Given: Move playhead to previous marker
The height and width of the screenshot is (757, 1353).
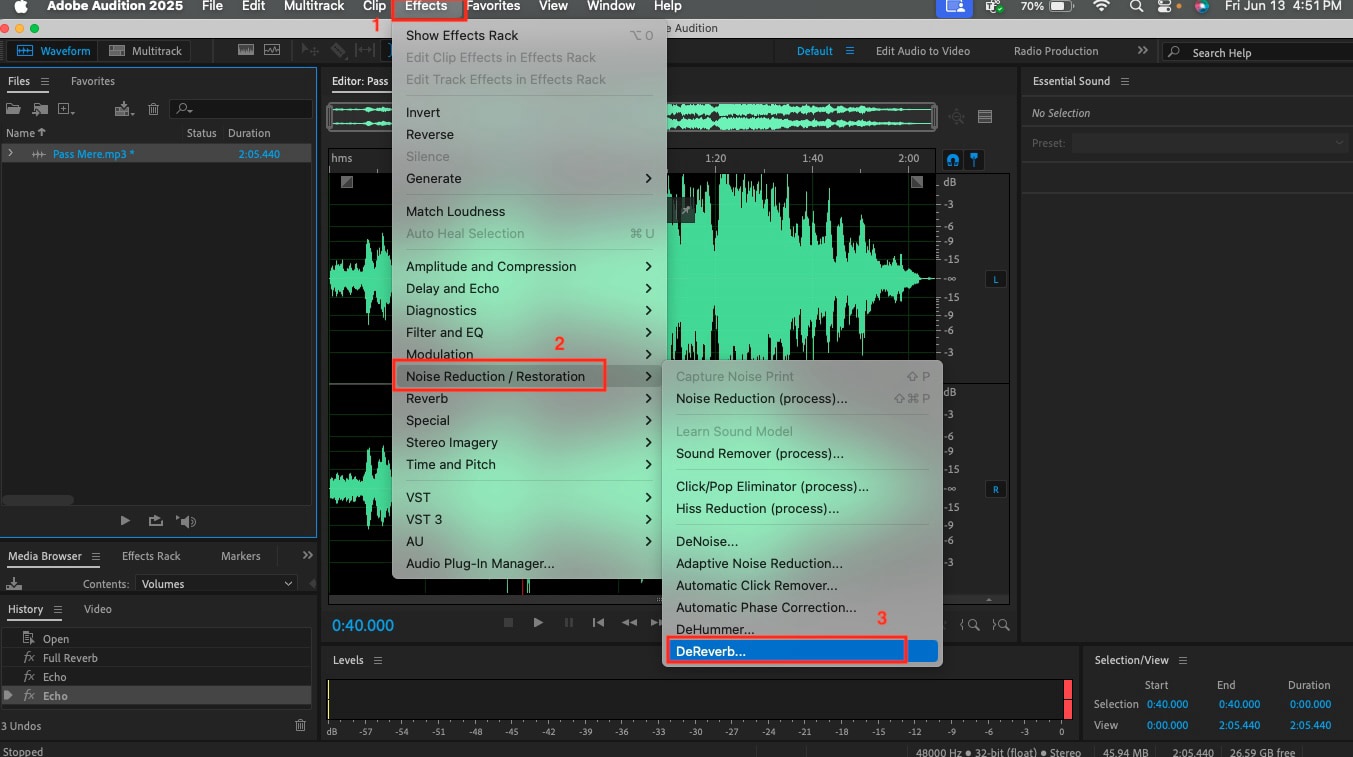Looking at the screenshot, I should [x=598, y=622].
